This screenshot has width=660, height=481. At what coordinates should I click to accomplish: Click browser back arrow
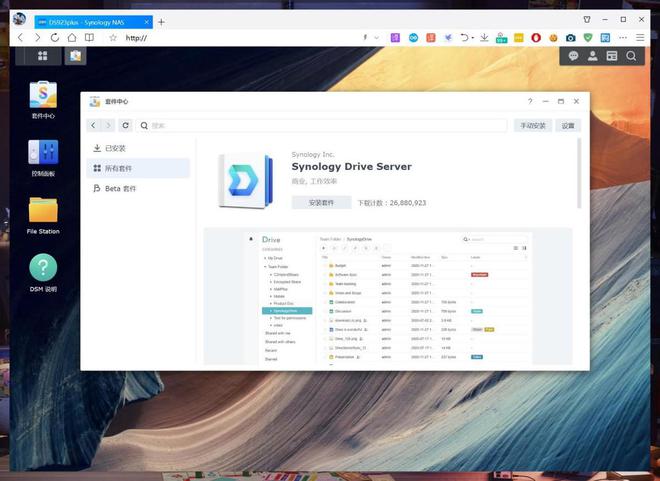tap(20, 38)
